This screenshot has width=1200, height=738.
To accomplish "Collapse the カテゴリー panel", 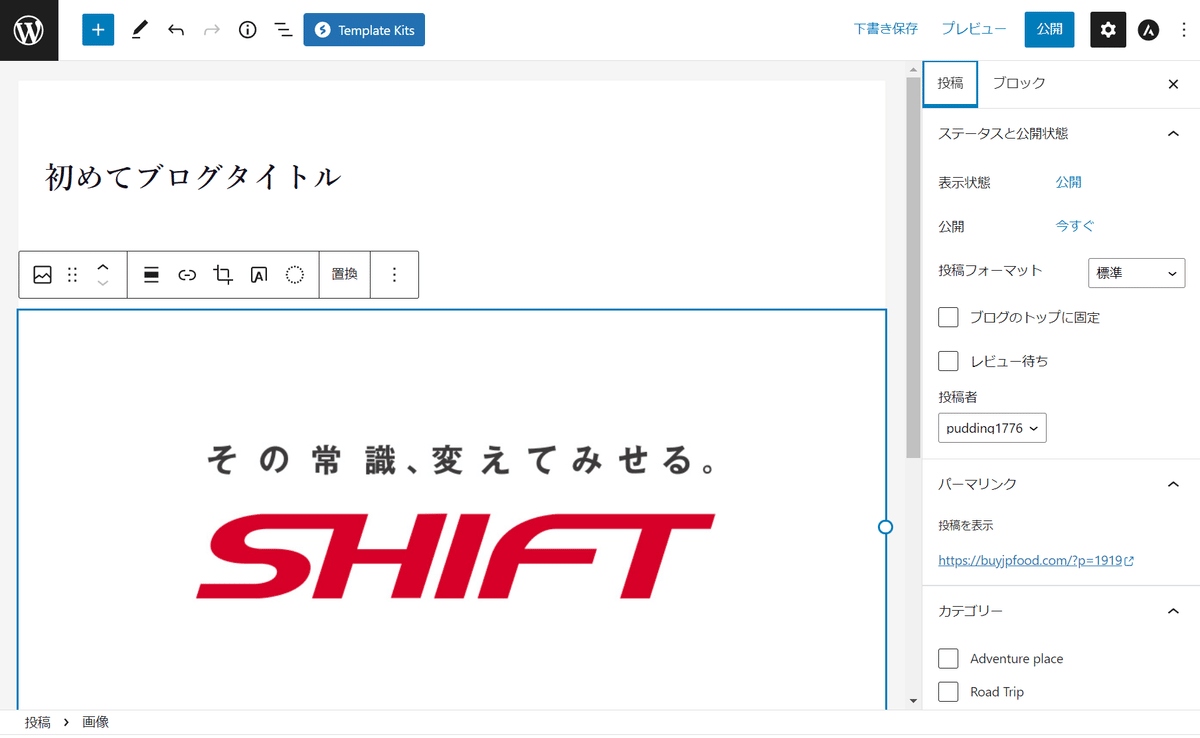I will tap(1174, 611).
